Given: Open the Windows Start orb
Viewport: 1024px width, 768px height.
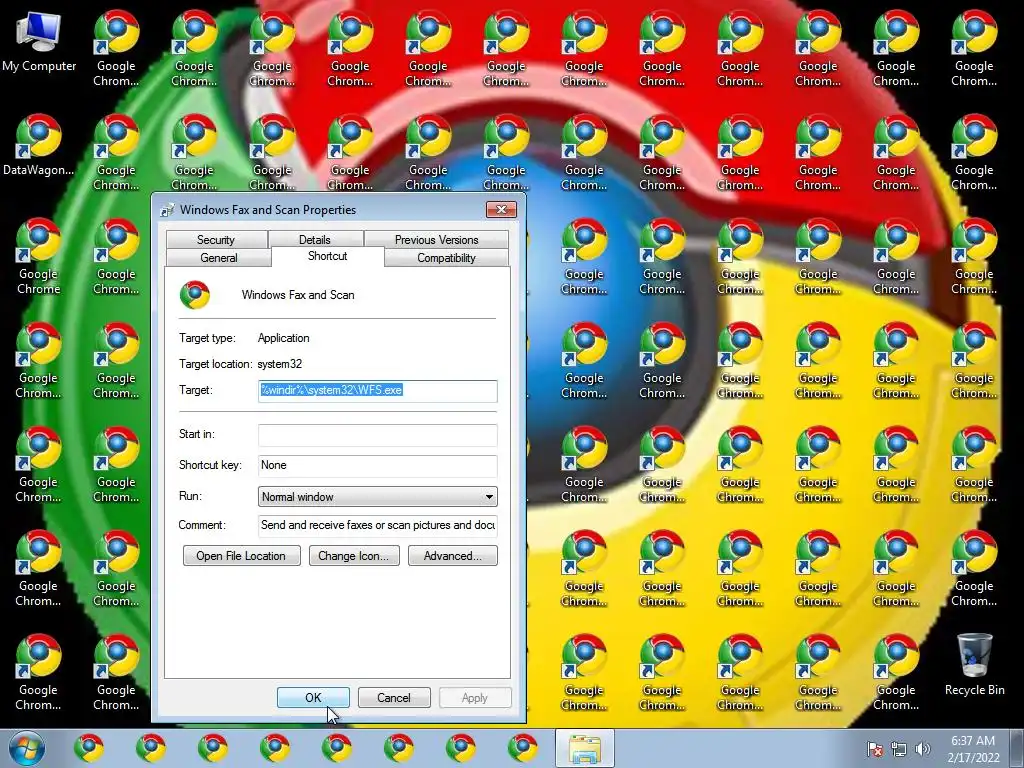Looking at the screenshot, I should pyautogui.click(x=26, y=748).
